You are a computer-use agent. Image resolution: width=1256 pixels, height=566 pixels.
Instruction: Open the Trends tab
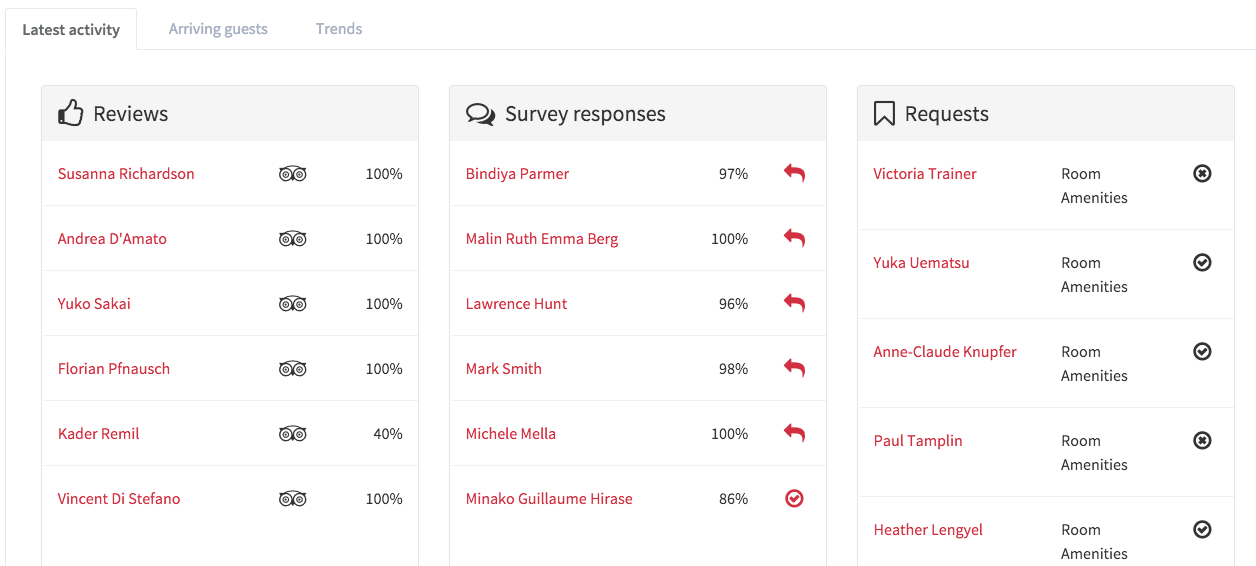pyautogui.click(x=339, y=29)
